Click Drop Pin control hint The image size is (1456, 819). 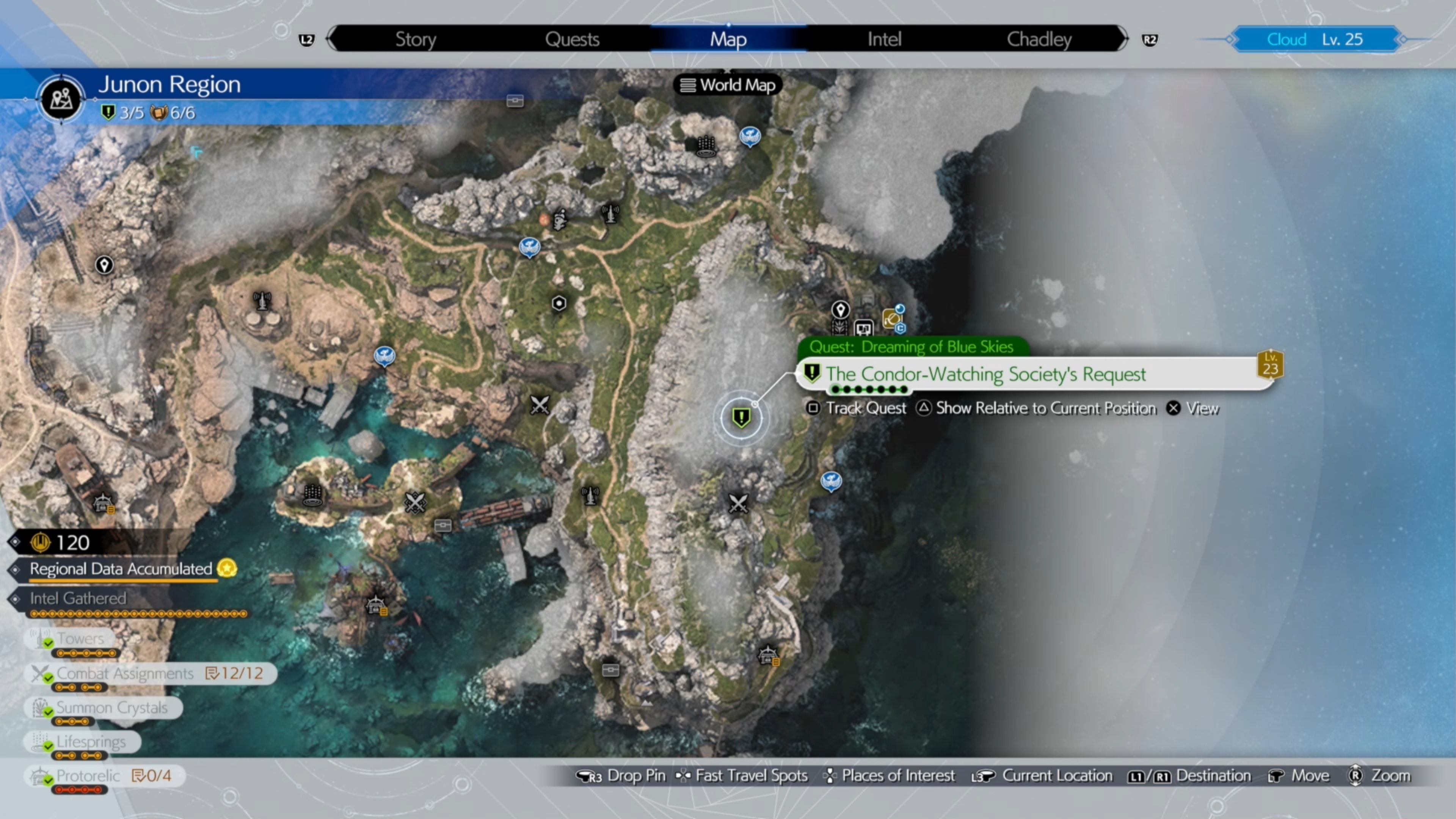(x=621, y=776)
